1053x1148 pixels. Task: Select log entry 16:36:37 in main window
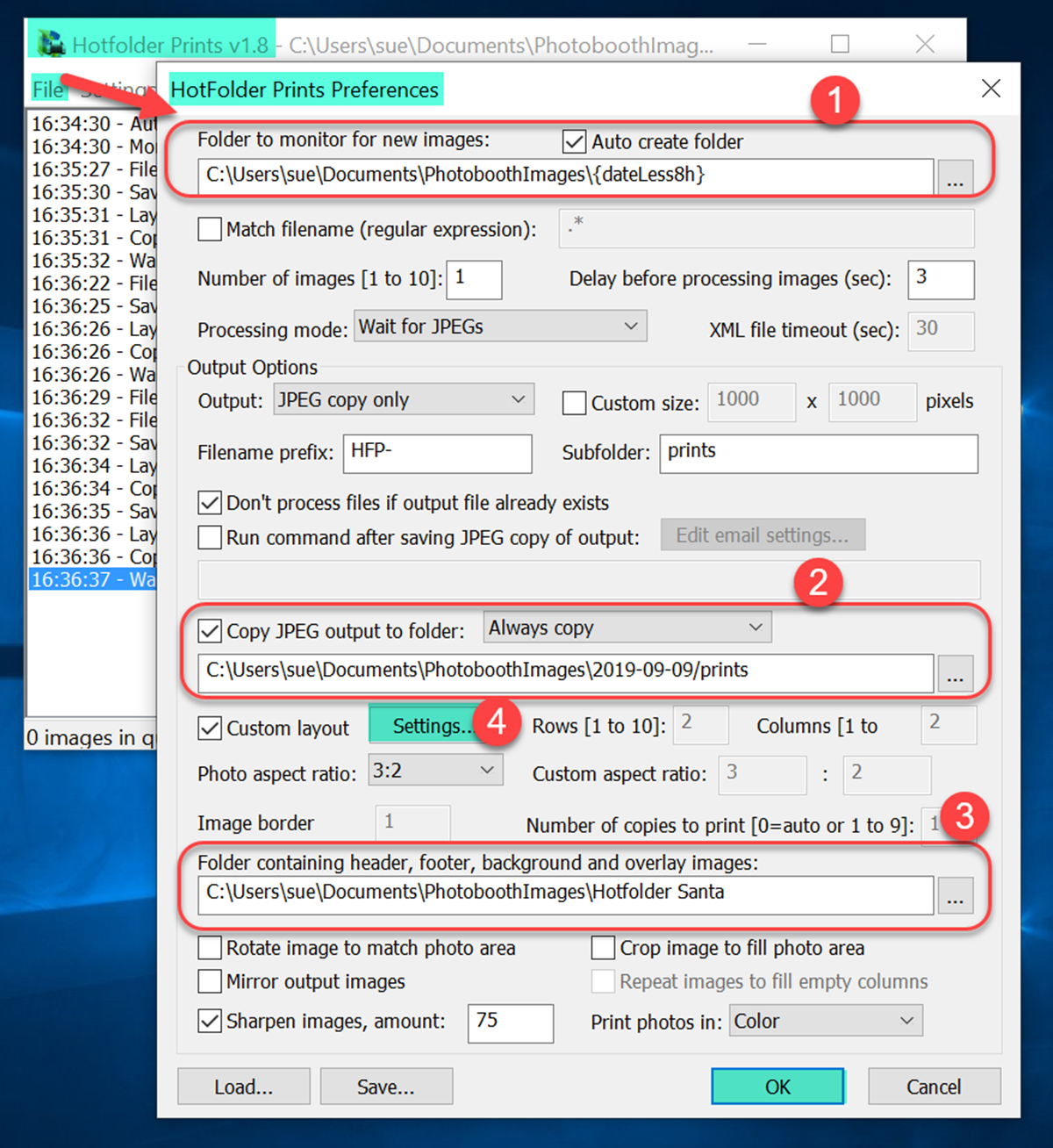click(93, 579)
